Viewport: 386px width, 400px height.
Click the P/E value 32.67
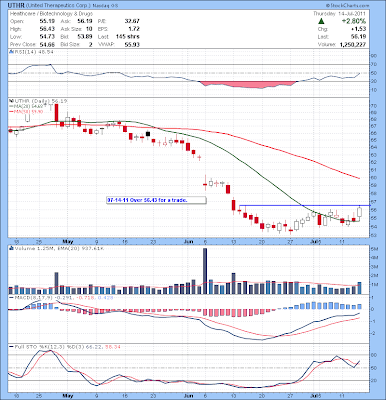coord(132,21)
